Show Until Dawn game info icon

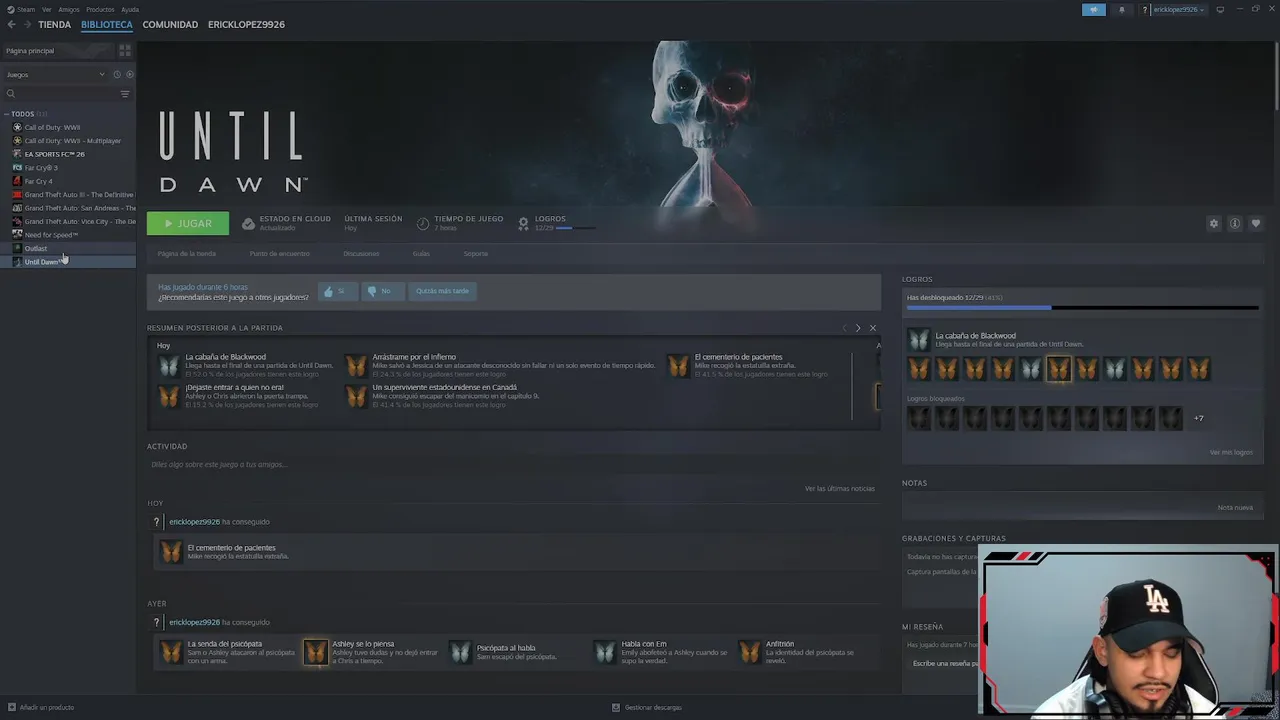point(1235,223)
